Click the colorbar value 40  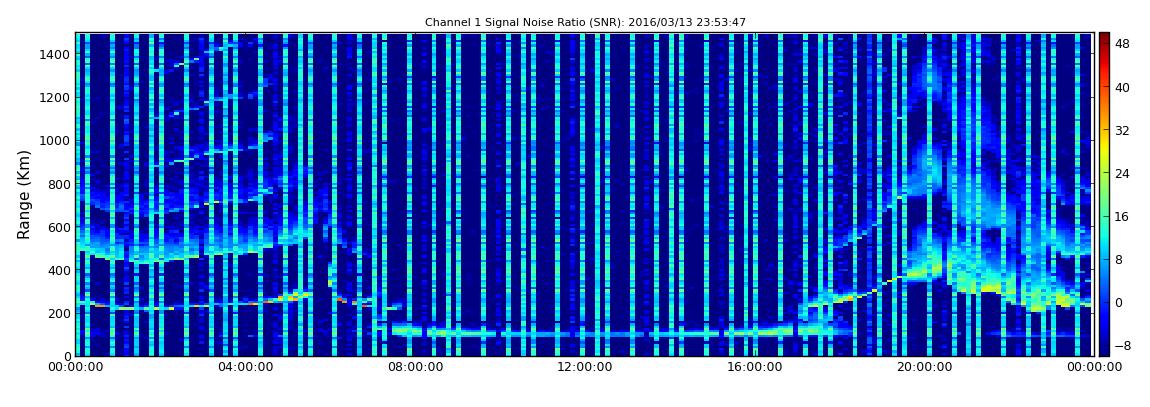pyautogui.click(x=1122, y=87)
